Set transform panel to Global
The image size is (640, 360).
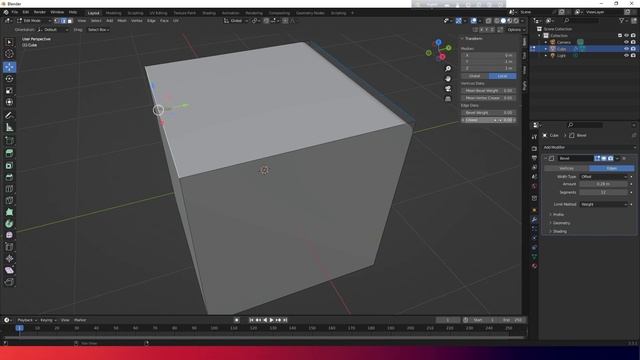tap(475, 76)
